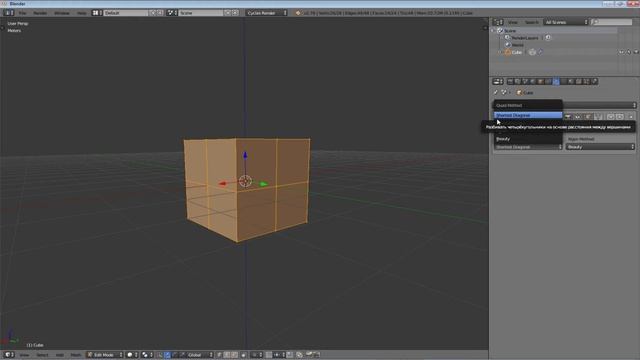Open the Cycles Render engine dropdown
Image resolution: width=640 pixels, height=360 pixels.
coord(266,13)
